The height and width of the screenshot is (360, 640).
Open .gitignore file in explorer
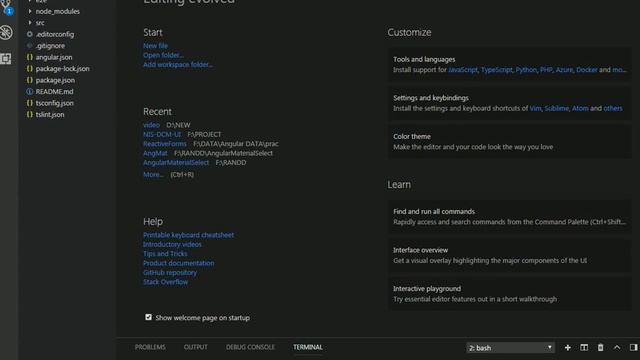tap(50, 46)
